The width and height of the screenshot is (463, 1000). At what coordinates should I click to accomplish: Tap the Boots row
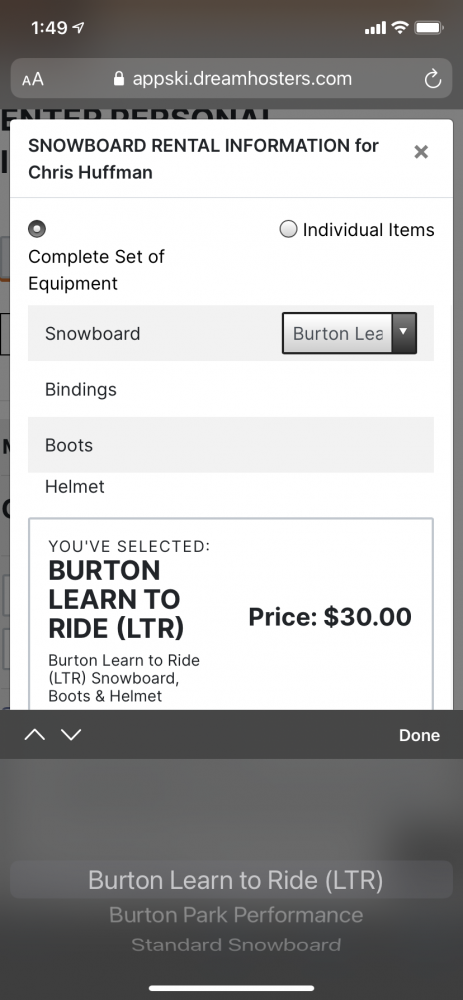pos(231,445)
